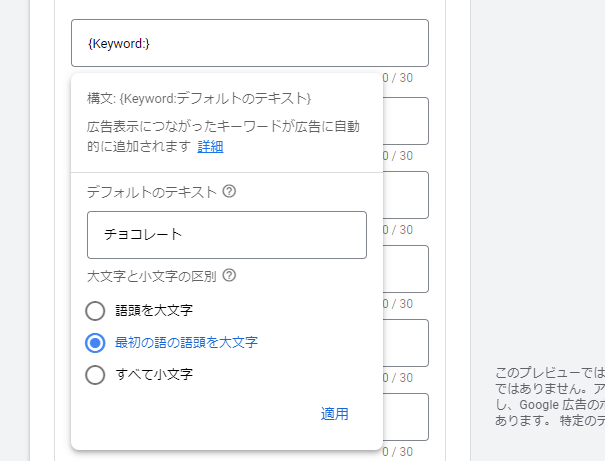Screen dimensions: 605x461
Task: Click the 構文: {Keyword:デフォルトのテキスト} syntax text
Action: point(199,99)
